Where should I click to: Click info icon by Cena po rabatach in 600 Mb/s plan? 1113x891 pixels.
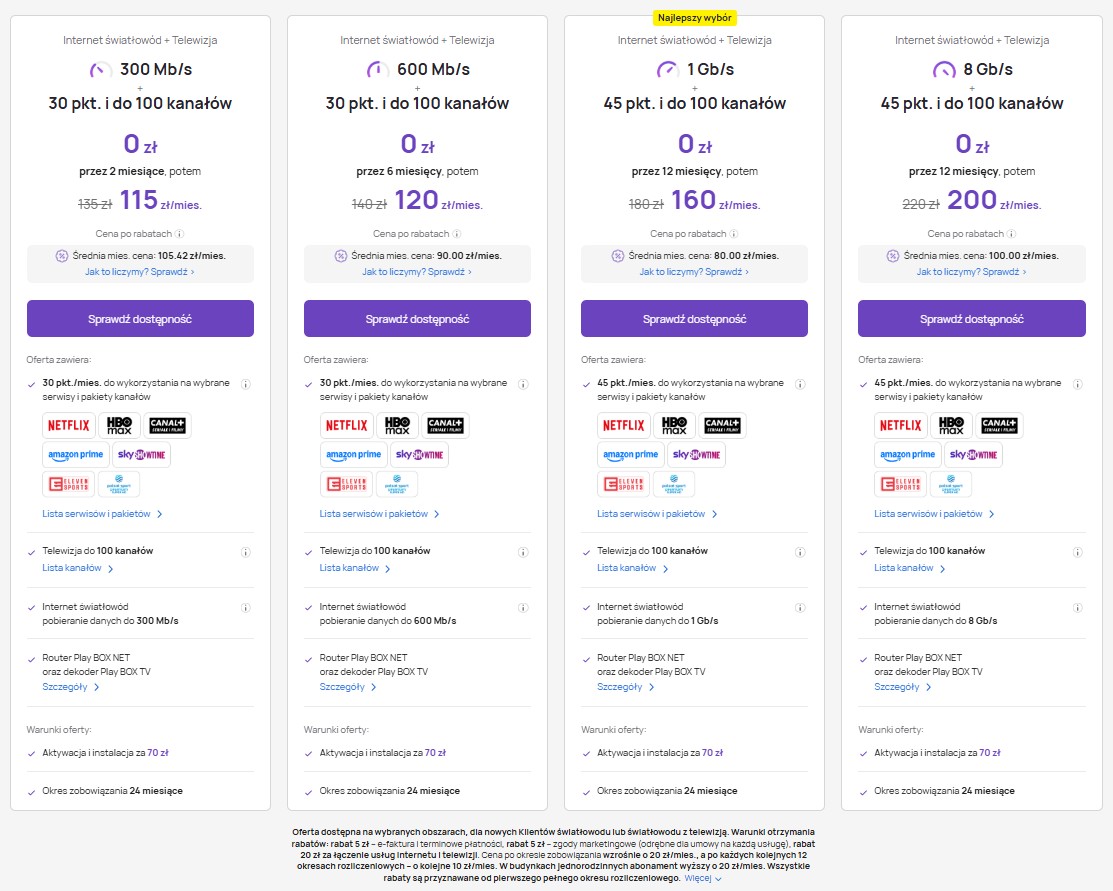point(458,233)
